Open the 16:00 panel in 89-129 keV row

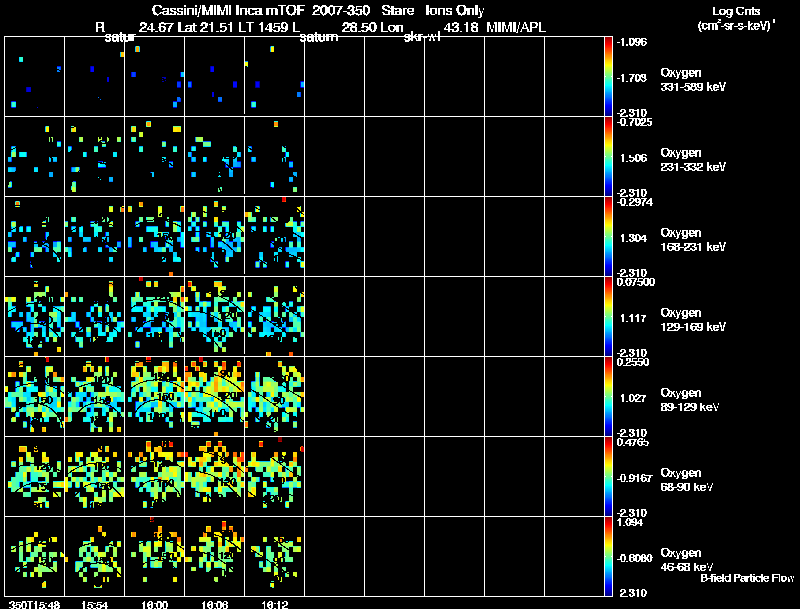coord(154,396)
